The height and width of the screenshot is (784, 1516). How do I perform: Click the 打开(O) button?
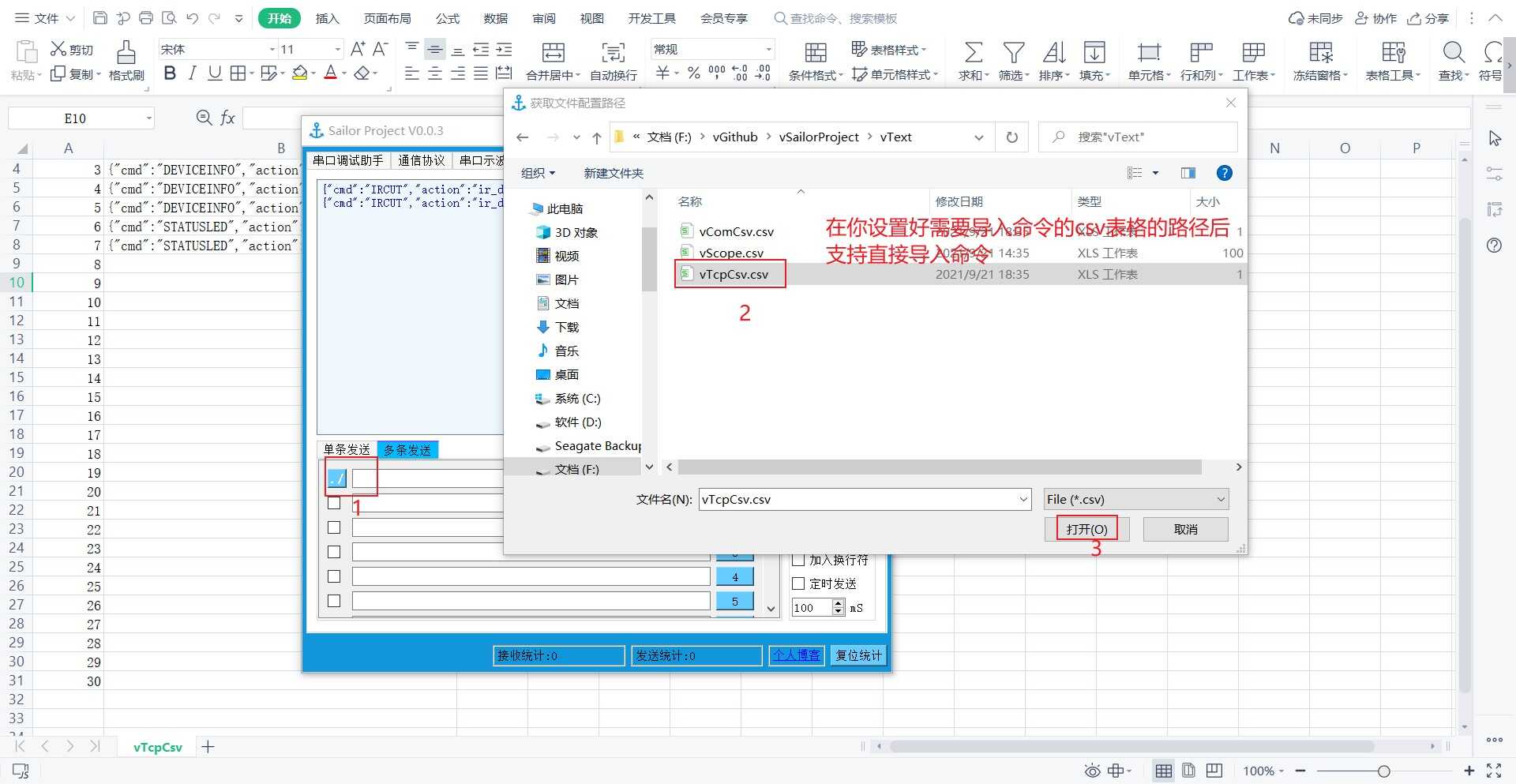point(1086,529)
